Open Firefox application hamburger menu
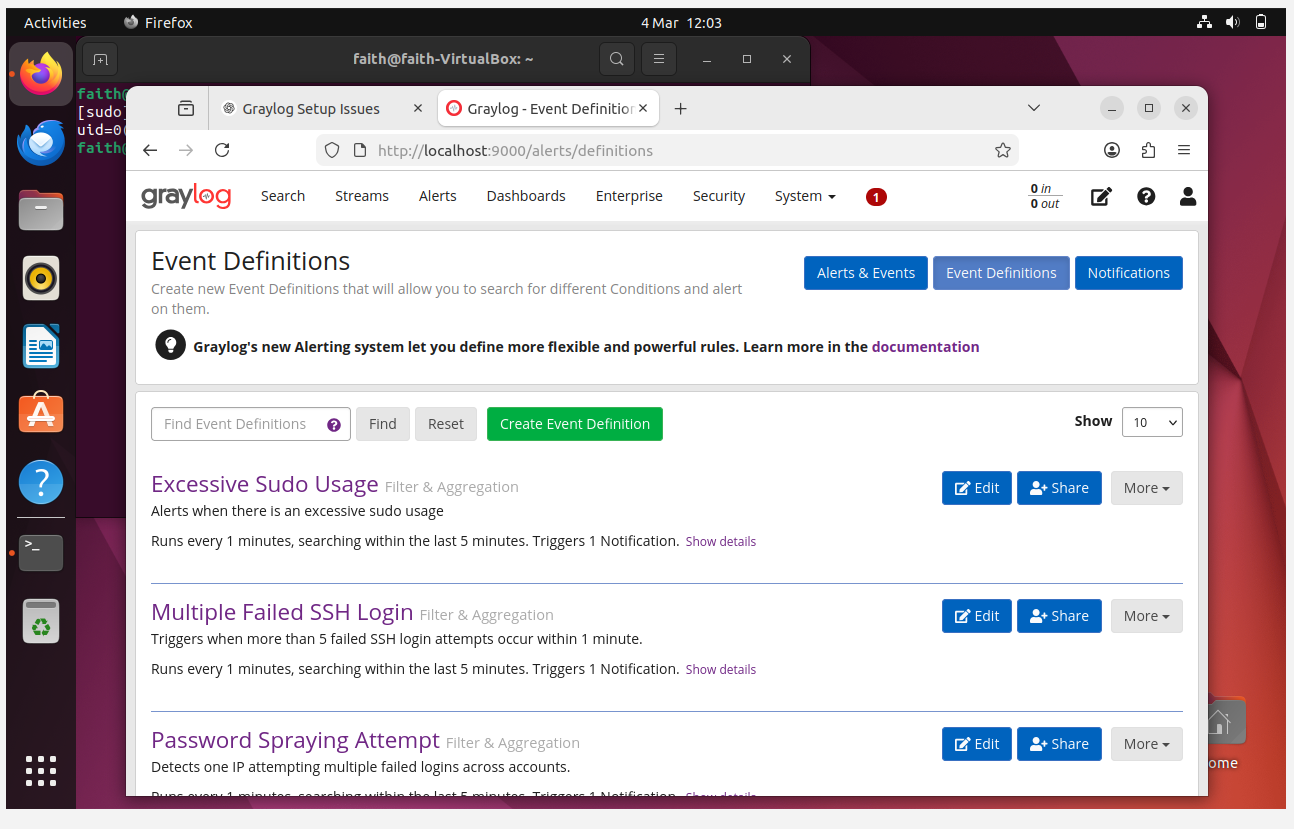Image resolution: width=1294 pixels, height=829 pixels. tap(1184, 150)
